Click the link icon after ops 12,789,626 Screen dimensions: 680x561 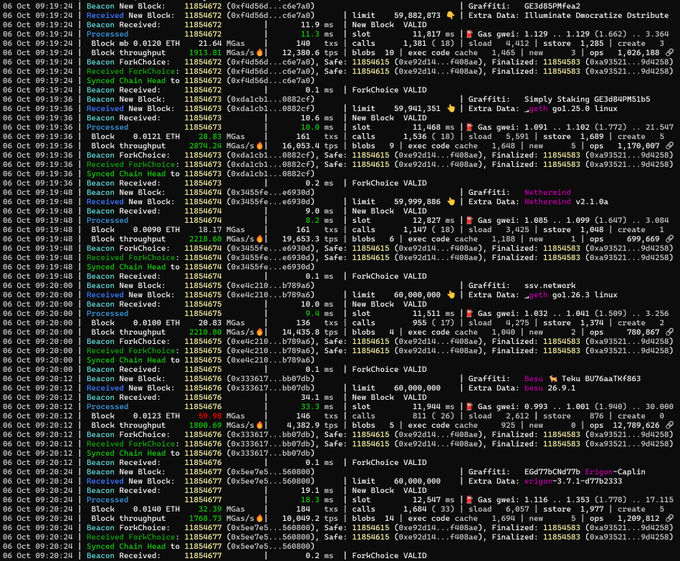(x=670, y=425)
